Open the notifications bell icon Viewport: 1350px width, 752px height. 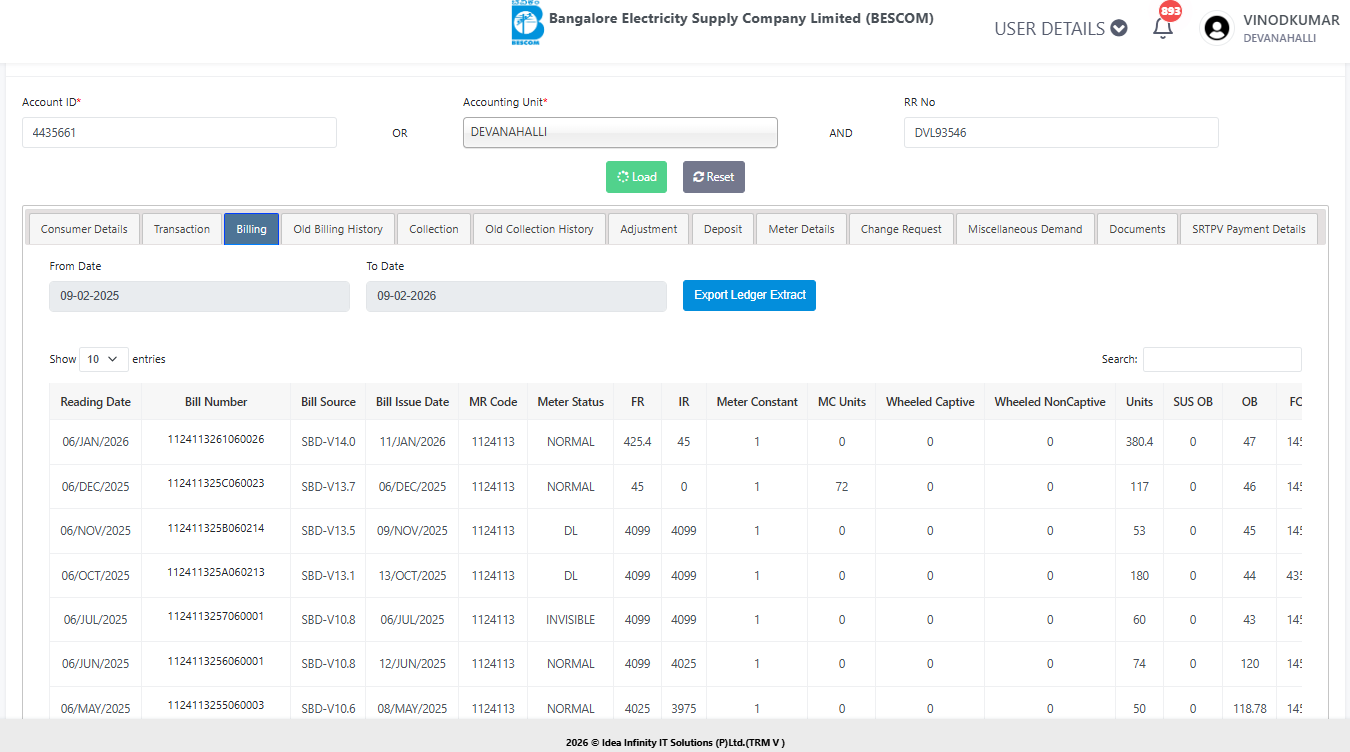point(1162,28)
